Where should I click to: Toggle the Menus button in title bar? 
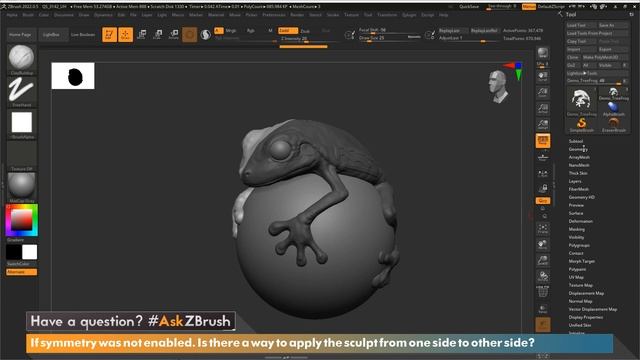click(x=529, y=7)
